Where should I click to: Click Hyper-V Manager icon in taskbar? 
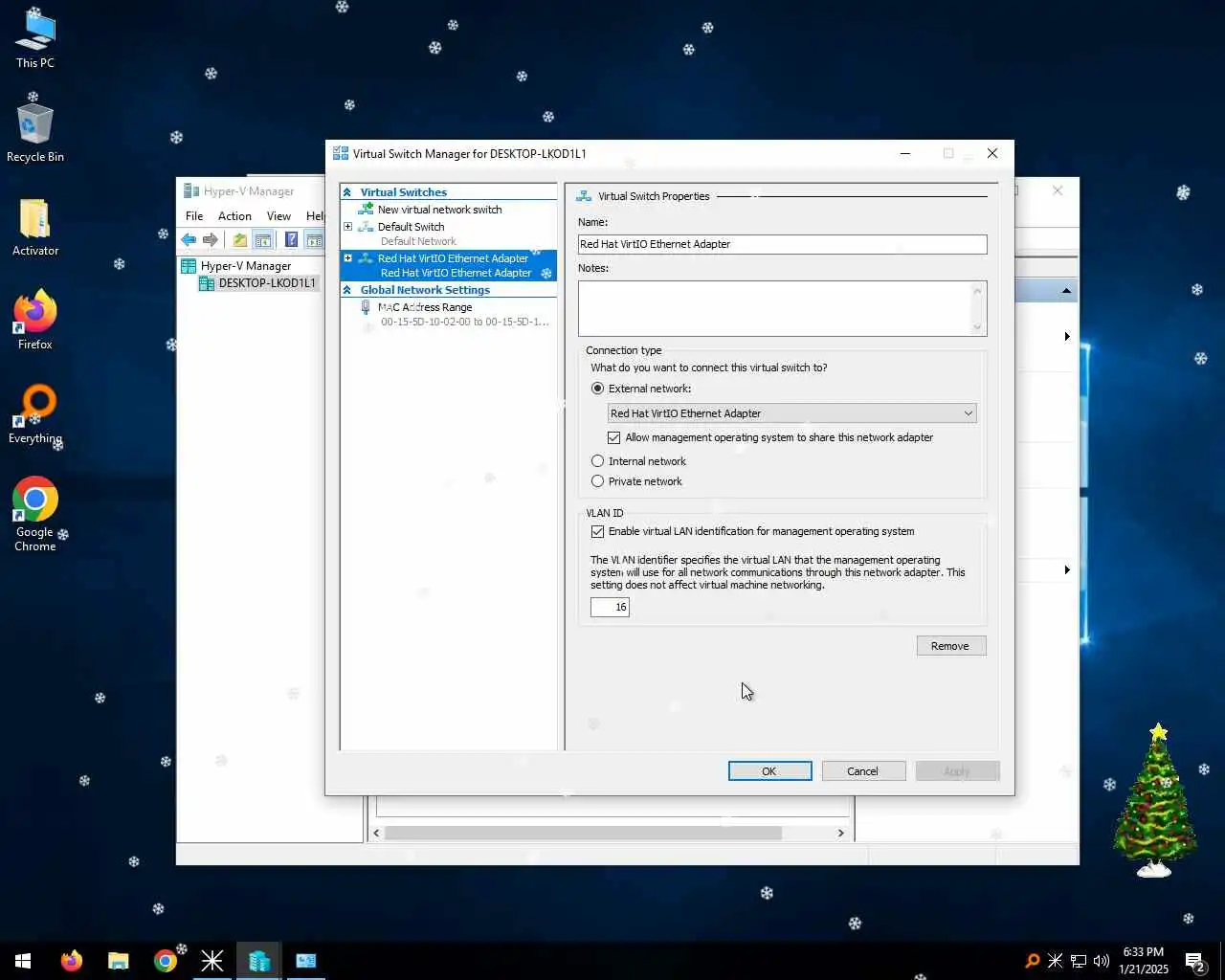pos(259,961)
